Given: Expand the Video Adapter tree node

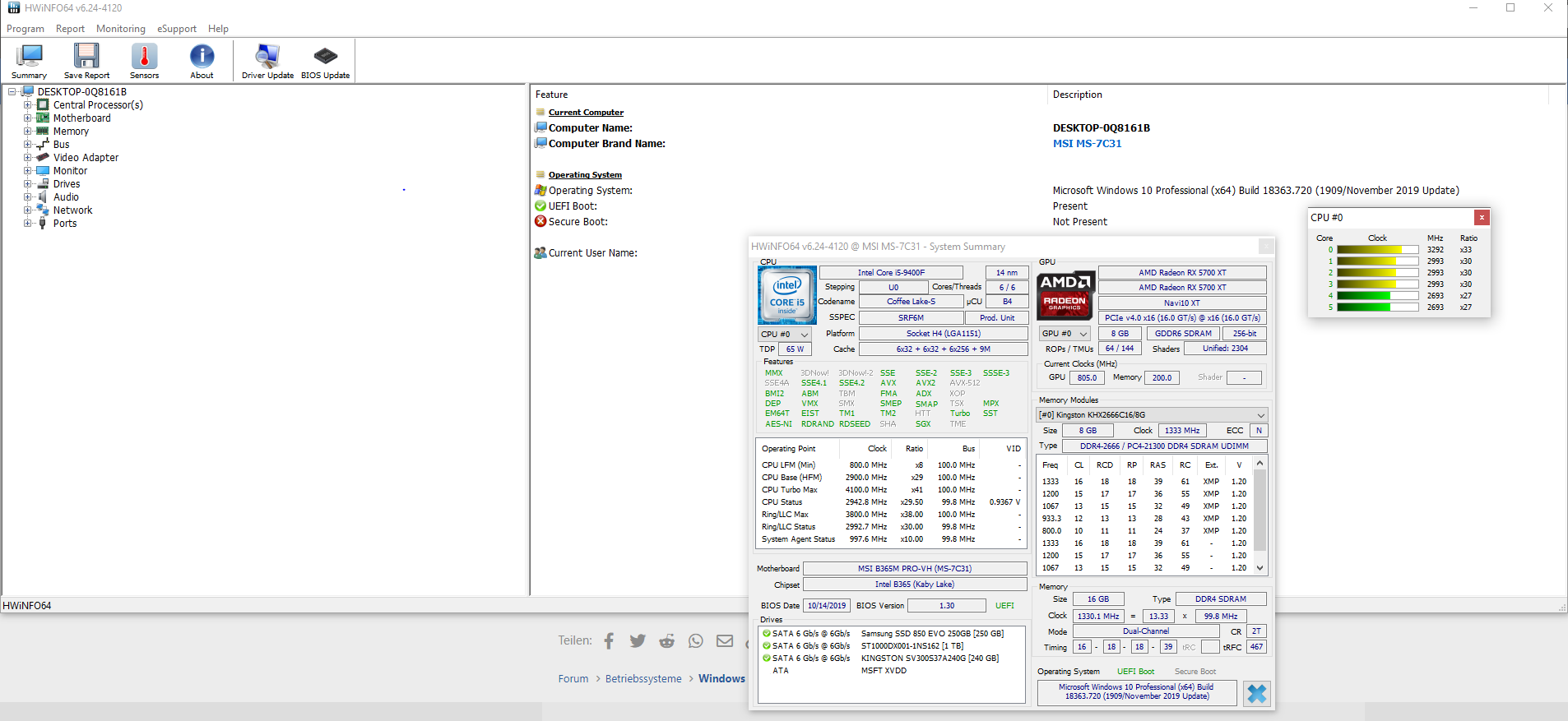Looking at the screenshot, I should click(x=27, y=158).
